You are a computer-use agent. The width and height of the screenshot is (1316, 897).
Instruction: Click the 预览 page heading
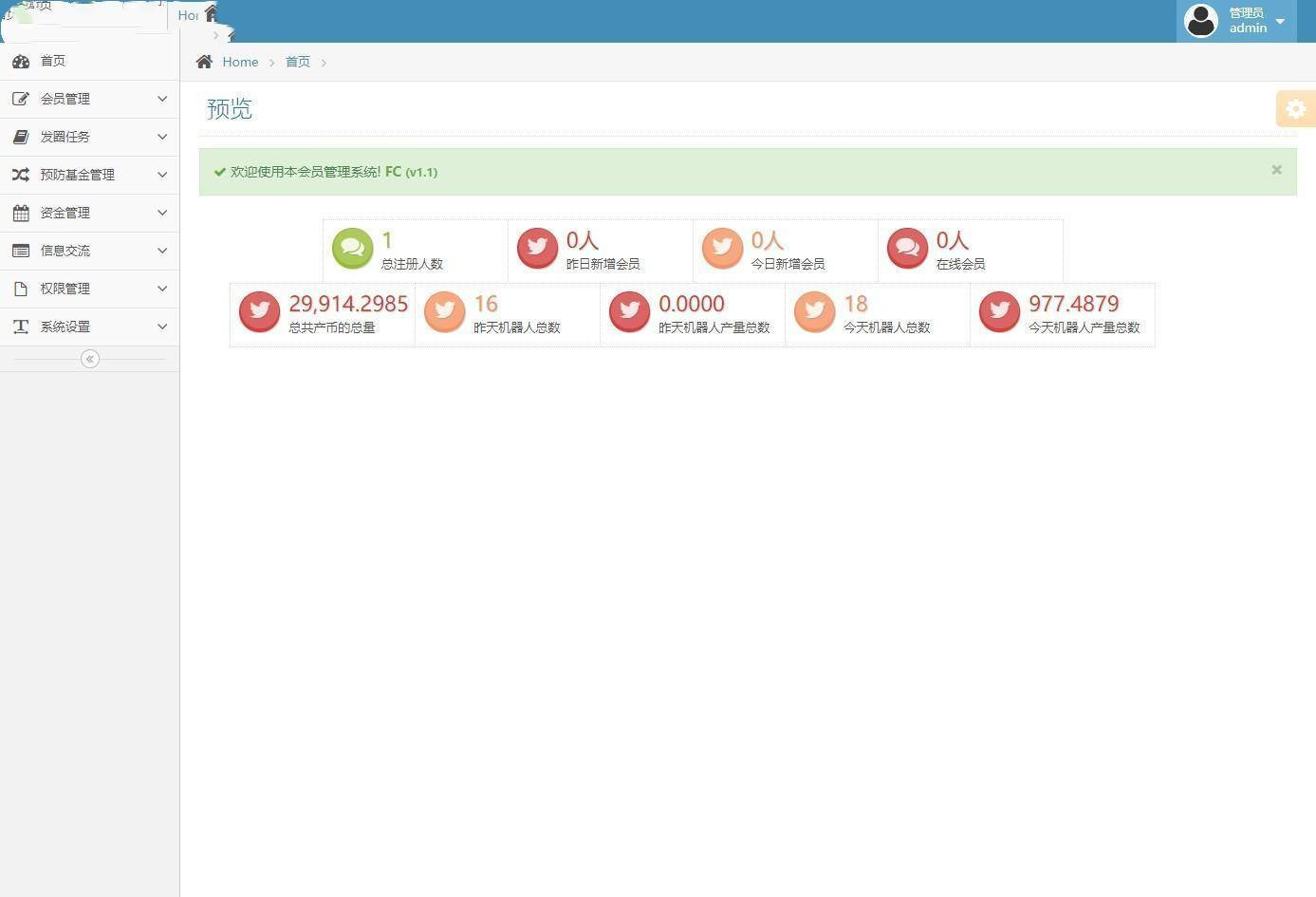(230, 109)
